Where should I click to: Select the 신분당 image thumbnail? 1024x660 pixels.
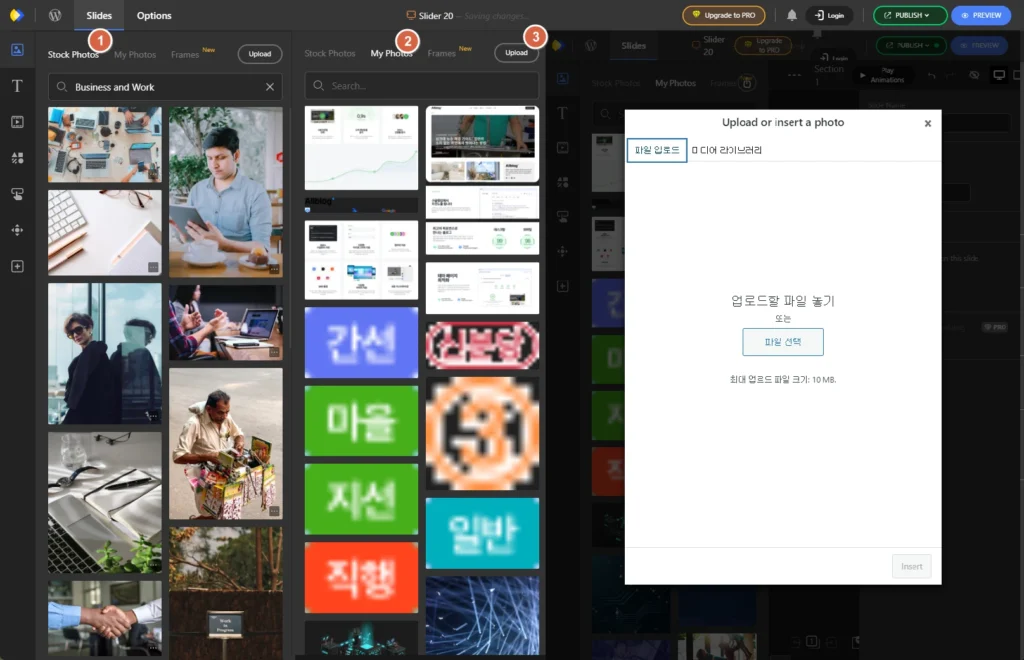[x=483, y=345]
